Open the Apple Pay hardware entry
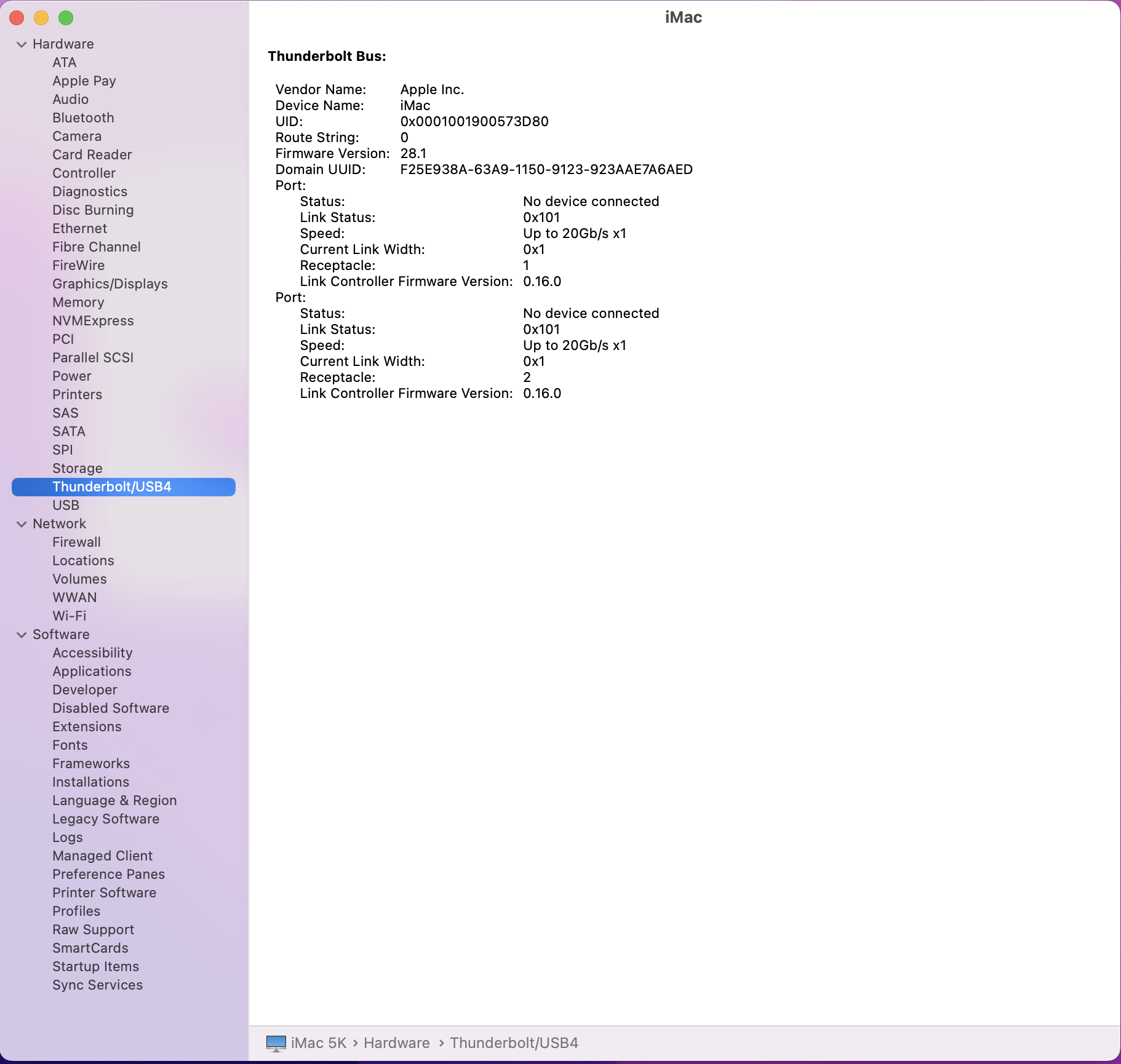Image resolution: width=1121 pixels, height=1064 pixels. click(x=84, y=81)
